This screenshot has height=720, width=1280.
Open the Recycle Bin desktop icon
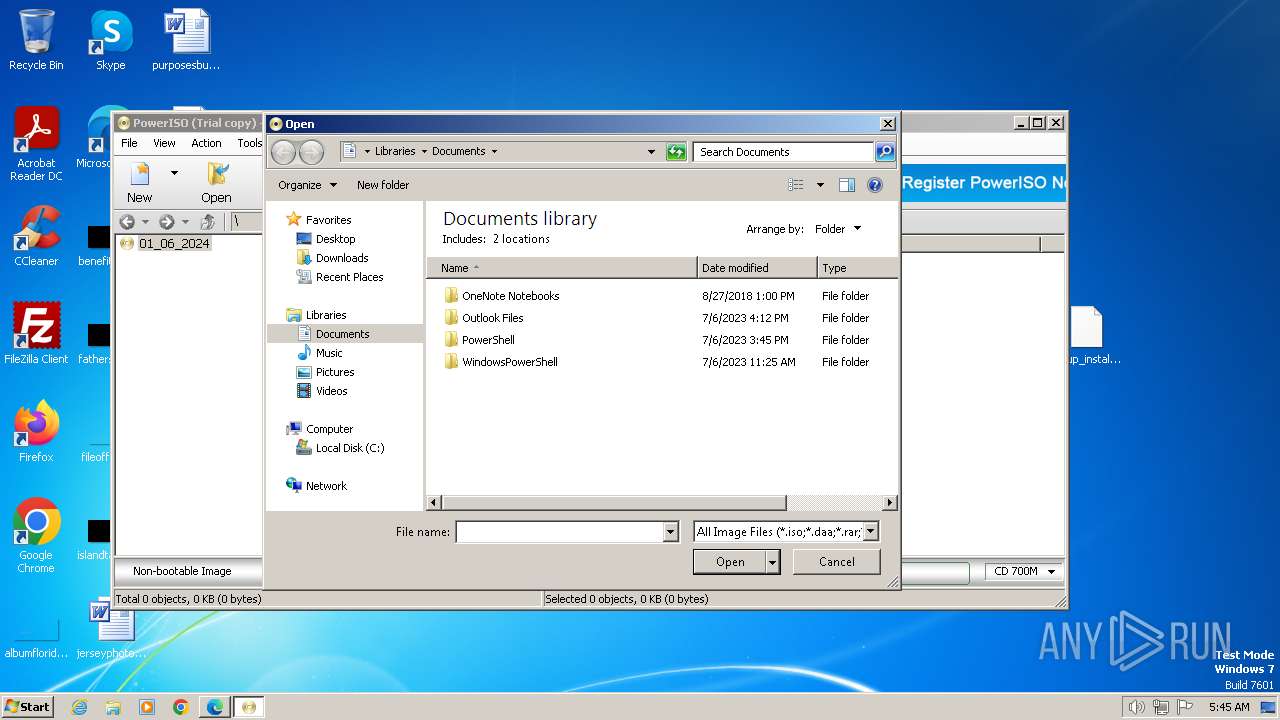(36, 40)
